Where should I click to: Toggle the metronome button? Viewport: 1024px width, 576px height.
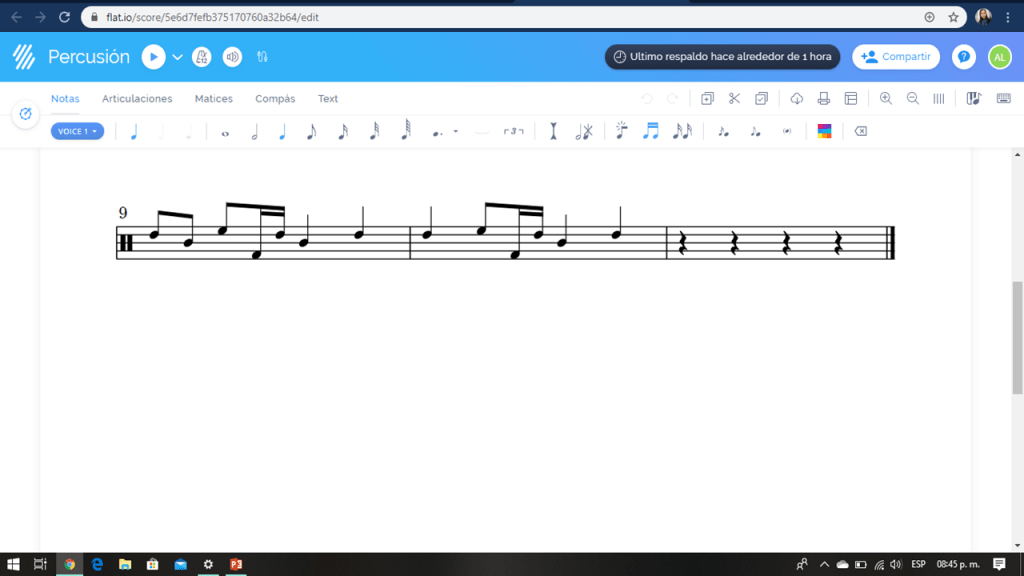tap(202, 57)
